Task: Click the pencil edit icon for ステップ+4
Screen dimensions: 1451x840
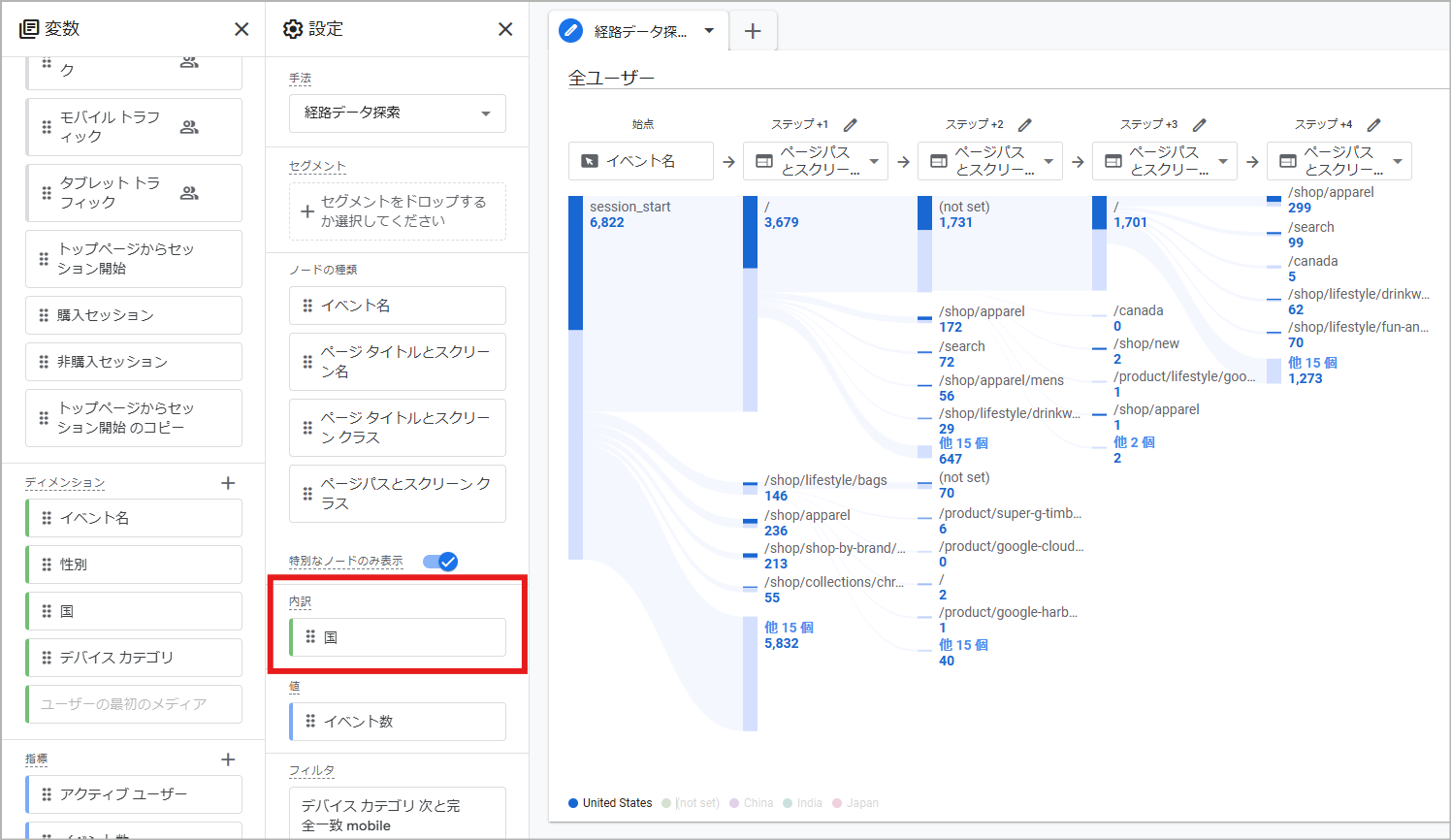Action: click(x=1374, y=125)
